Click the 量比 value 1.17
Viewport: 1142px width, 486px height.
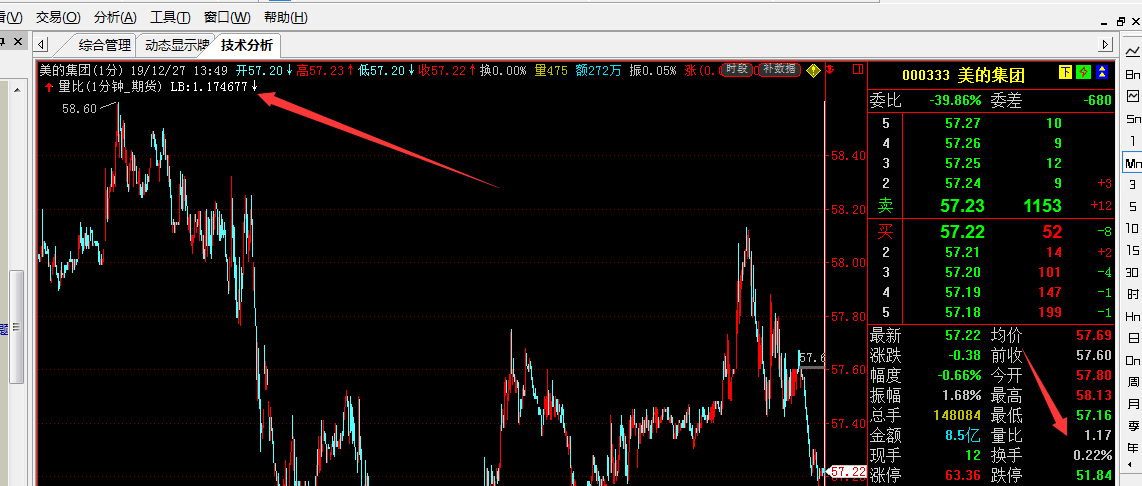click(1098, 436)
